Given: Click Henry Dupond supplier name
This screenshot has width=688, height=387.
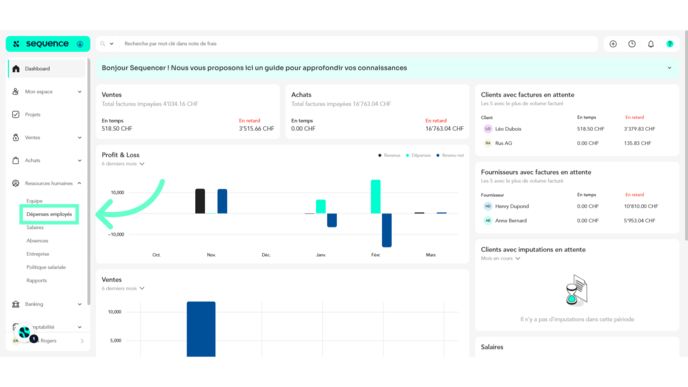Looking at the screenshot, I should (512, 206).
